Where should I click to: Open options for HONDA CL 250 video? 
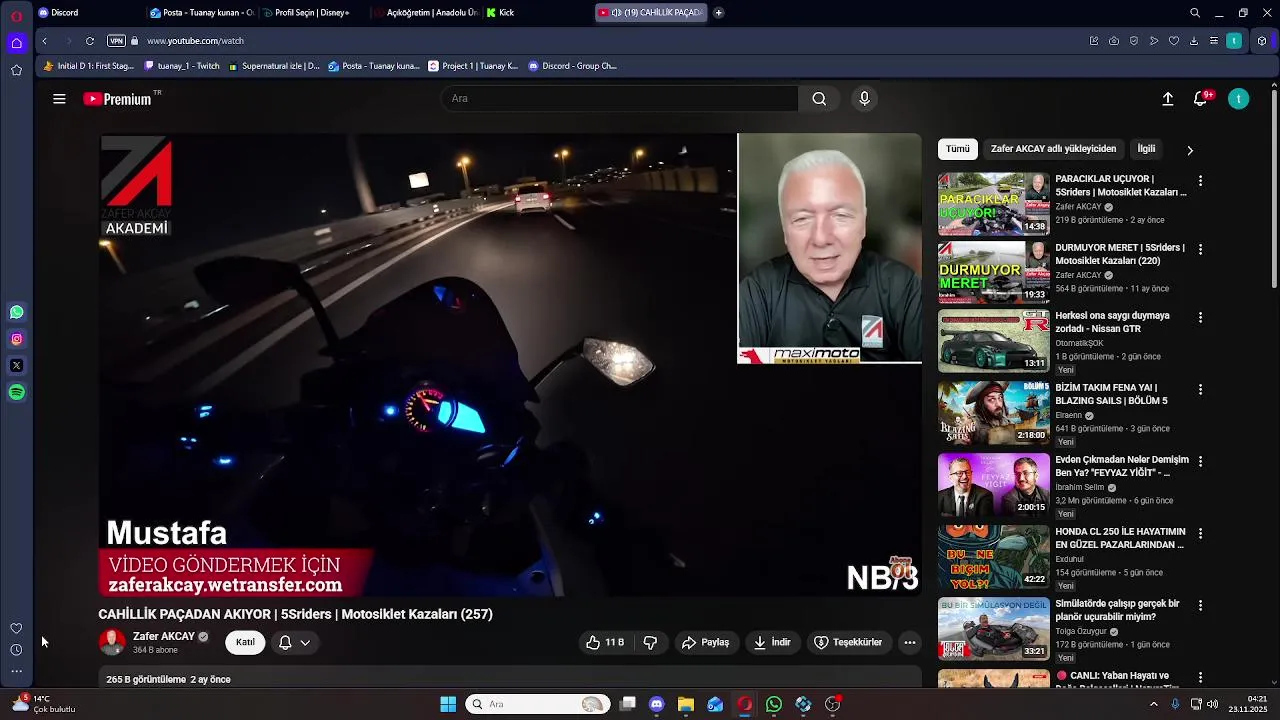point(1200,533)
